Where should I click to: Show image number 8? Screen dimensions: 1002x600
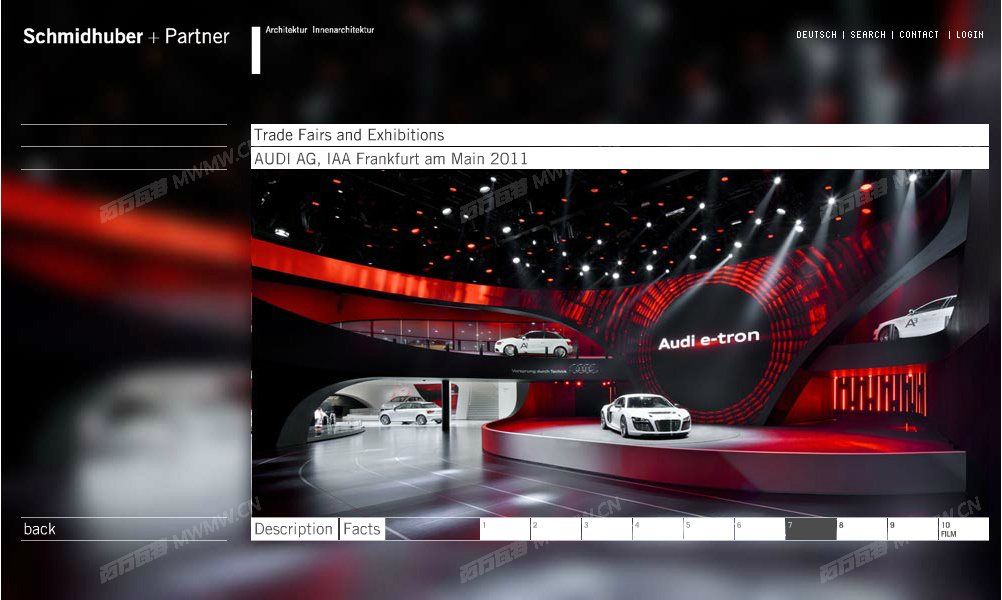(x=862, y=529)
